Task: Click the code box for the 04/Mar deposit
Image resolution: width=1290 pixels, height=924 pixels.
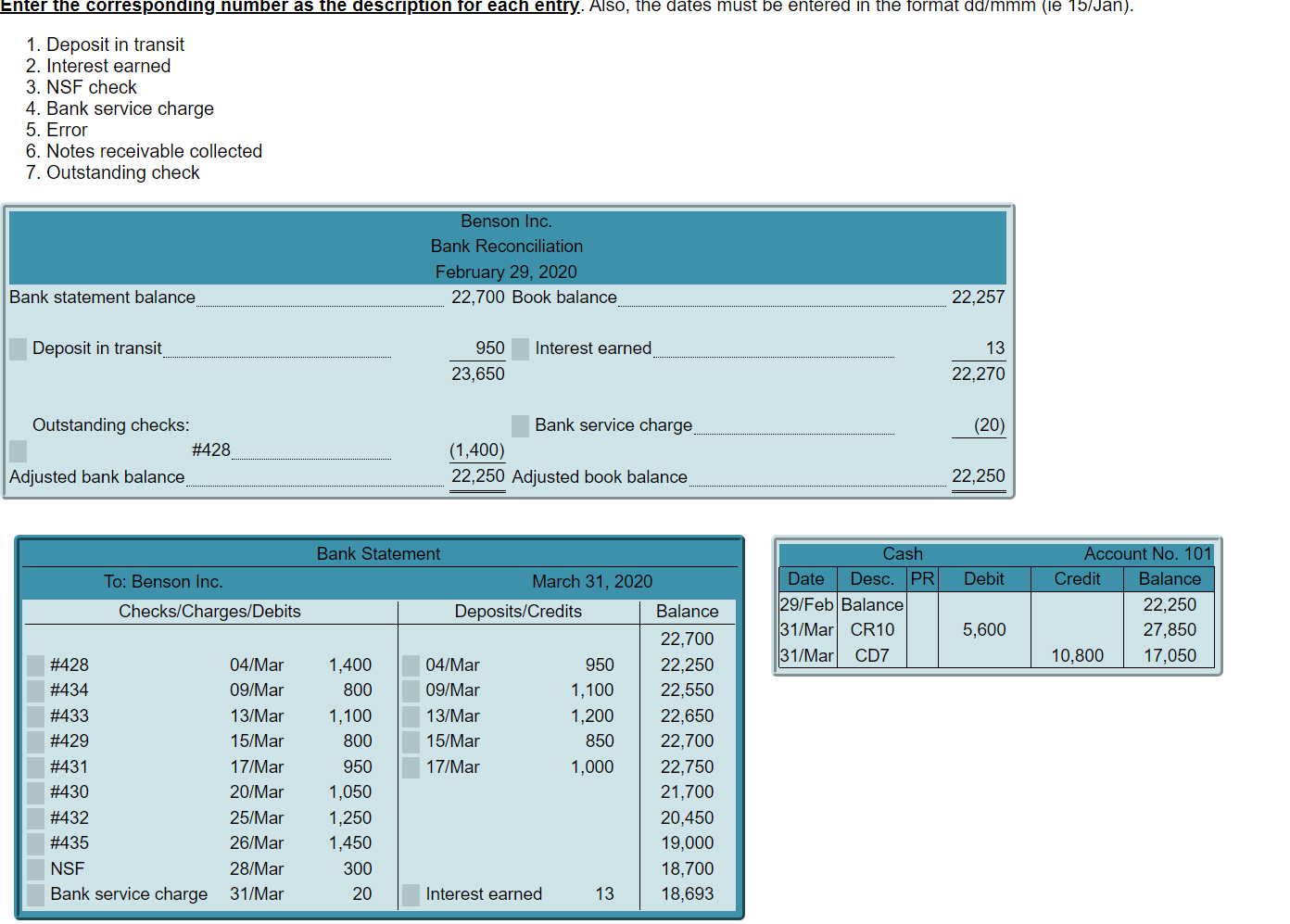Action: click(x=409, y=665)
